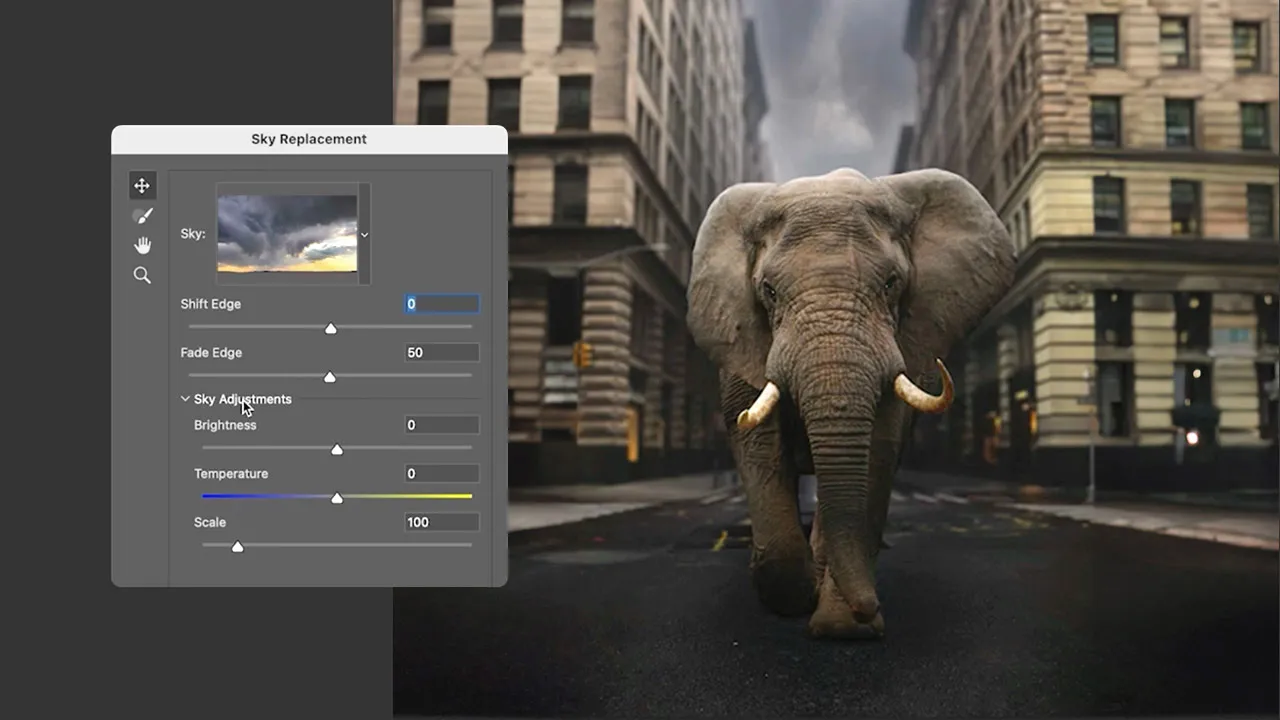Select the Hand tool
This screenshot has height=720, width=1280.
click(x=142, y=245)
